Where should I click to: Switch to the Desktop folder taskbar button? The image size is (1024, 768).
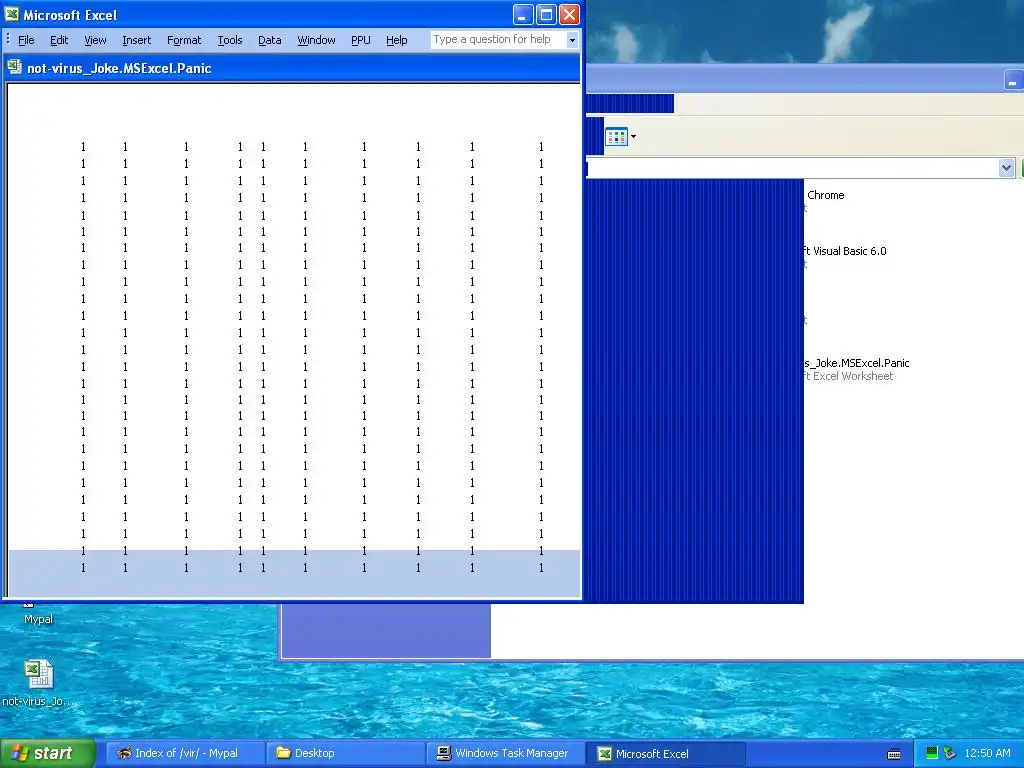(x=345, y=753)
